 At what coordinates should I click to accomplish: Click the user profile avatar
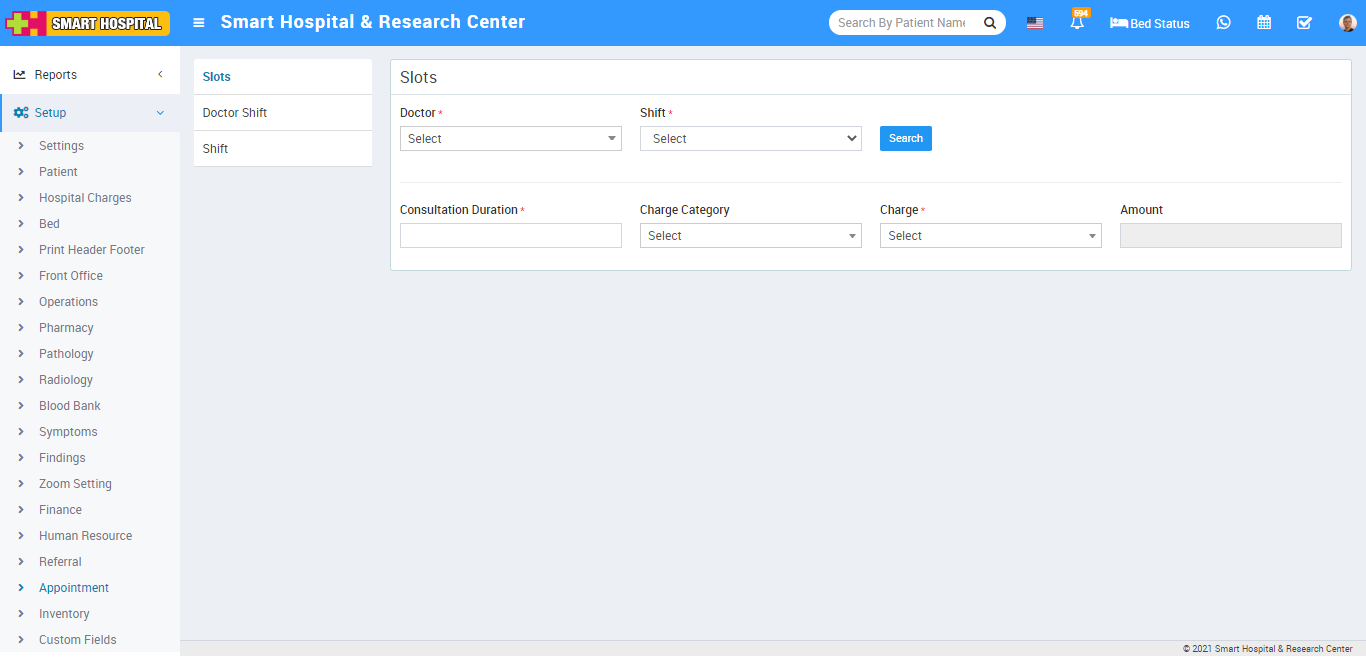1347,22
